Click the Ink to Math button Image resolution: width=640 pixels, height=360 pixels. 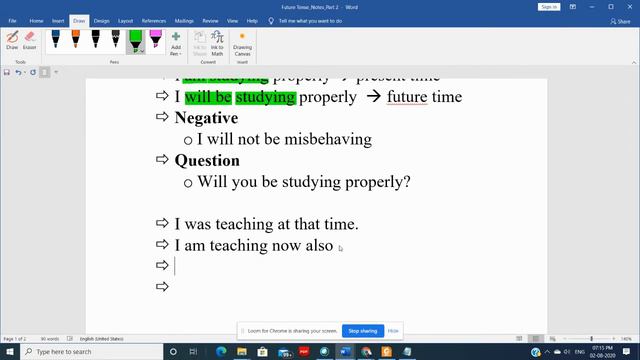point(217,44)
